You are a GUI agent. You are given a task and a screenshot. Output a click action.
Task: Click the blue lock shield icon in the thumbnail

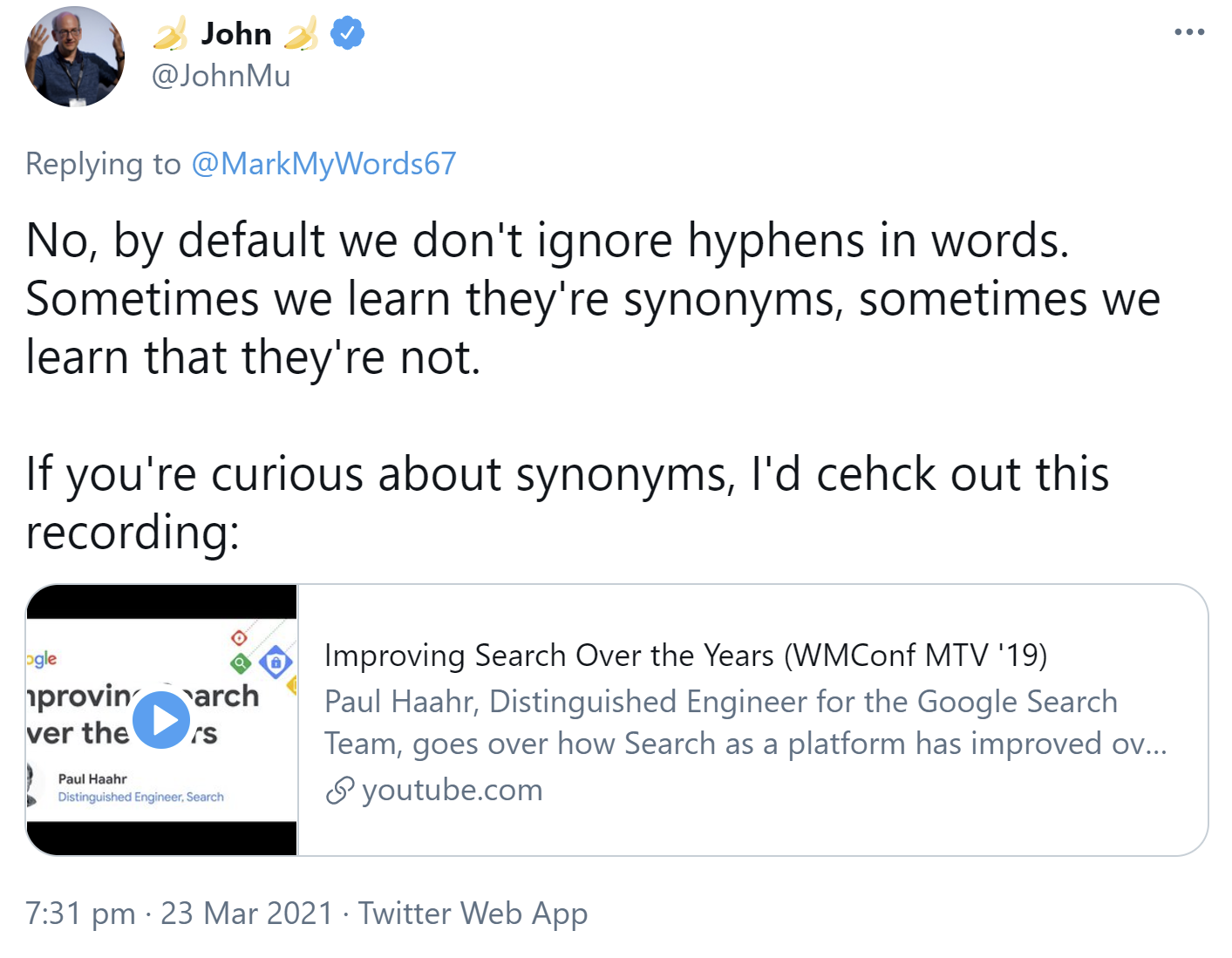274,662
